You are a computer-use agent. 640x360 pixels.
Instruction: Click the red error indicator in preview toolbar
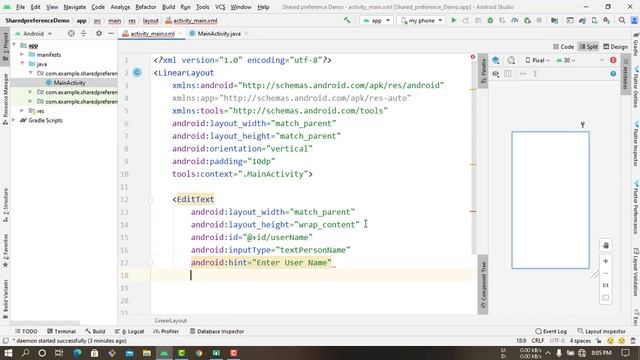click(613, 60)
